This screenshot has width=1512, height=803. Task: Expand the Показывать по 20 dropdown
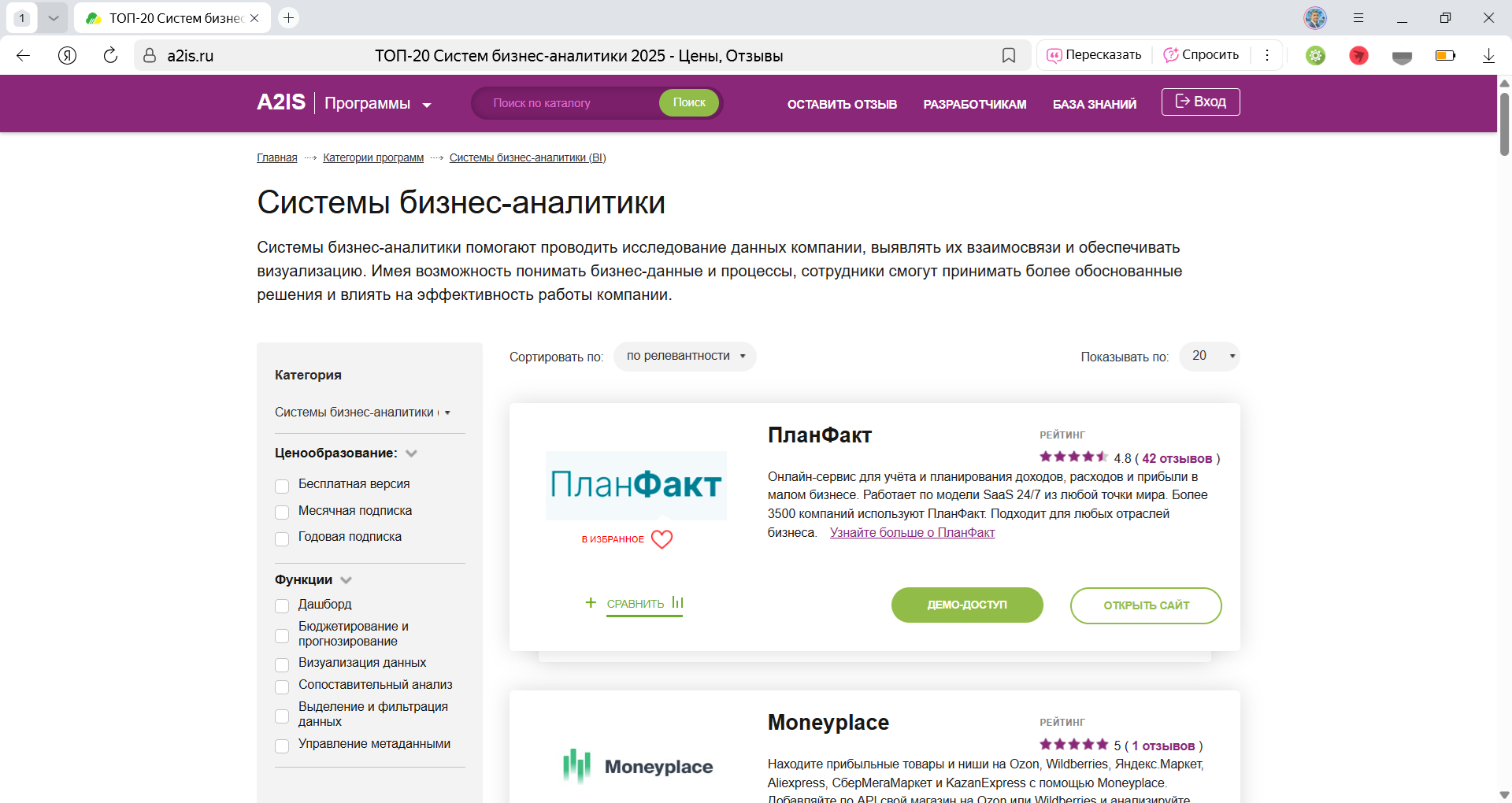1209,357
